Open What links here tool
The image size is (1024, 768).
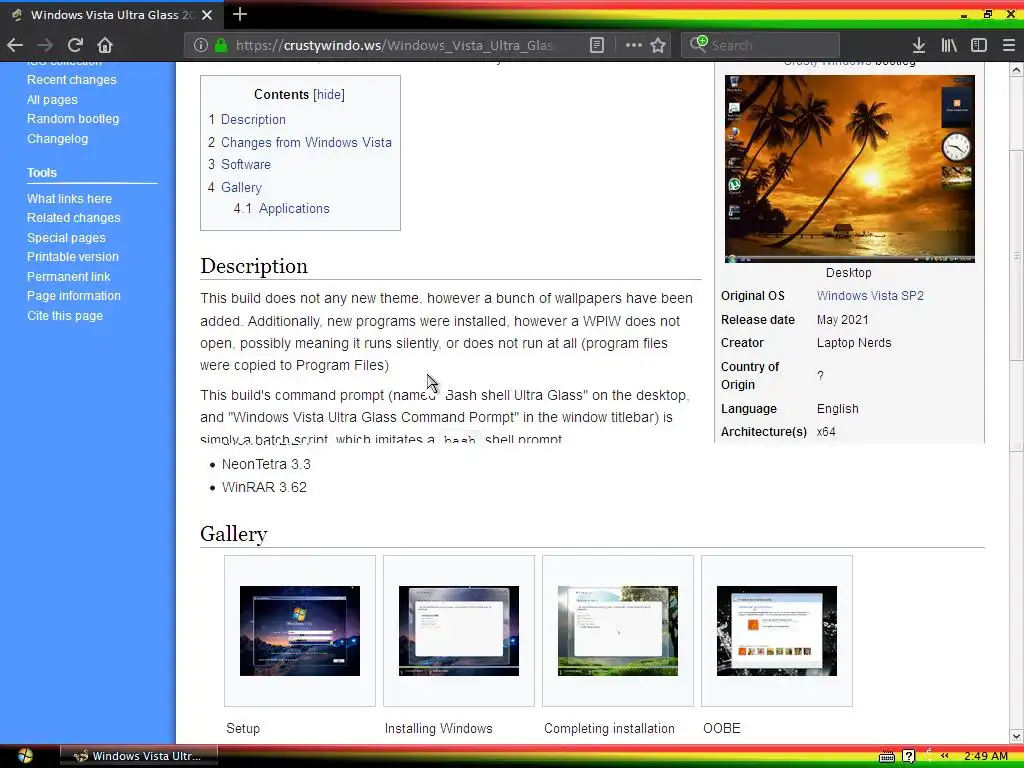pos(69,199)
